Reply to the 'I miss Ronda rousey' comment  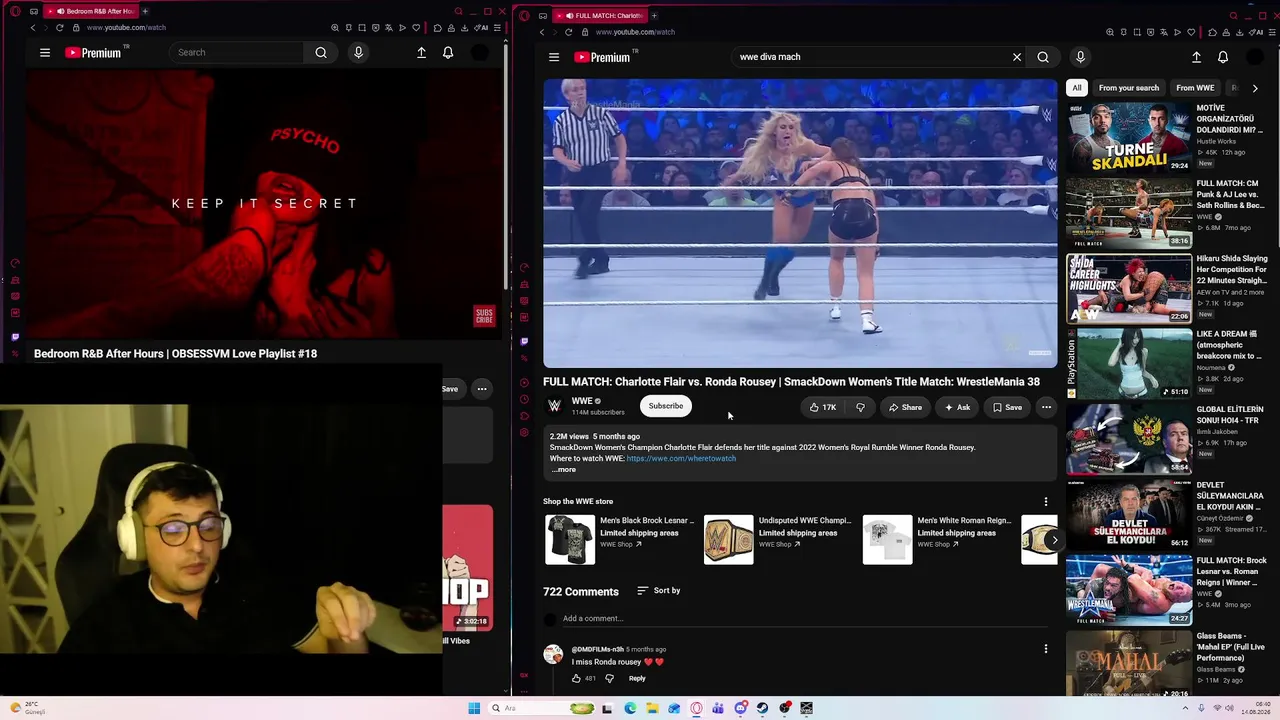click(x=637, y=678)
